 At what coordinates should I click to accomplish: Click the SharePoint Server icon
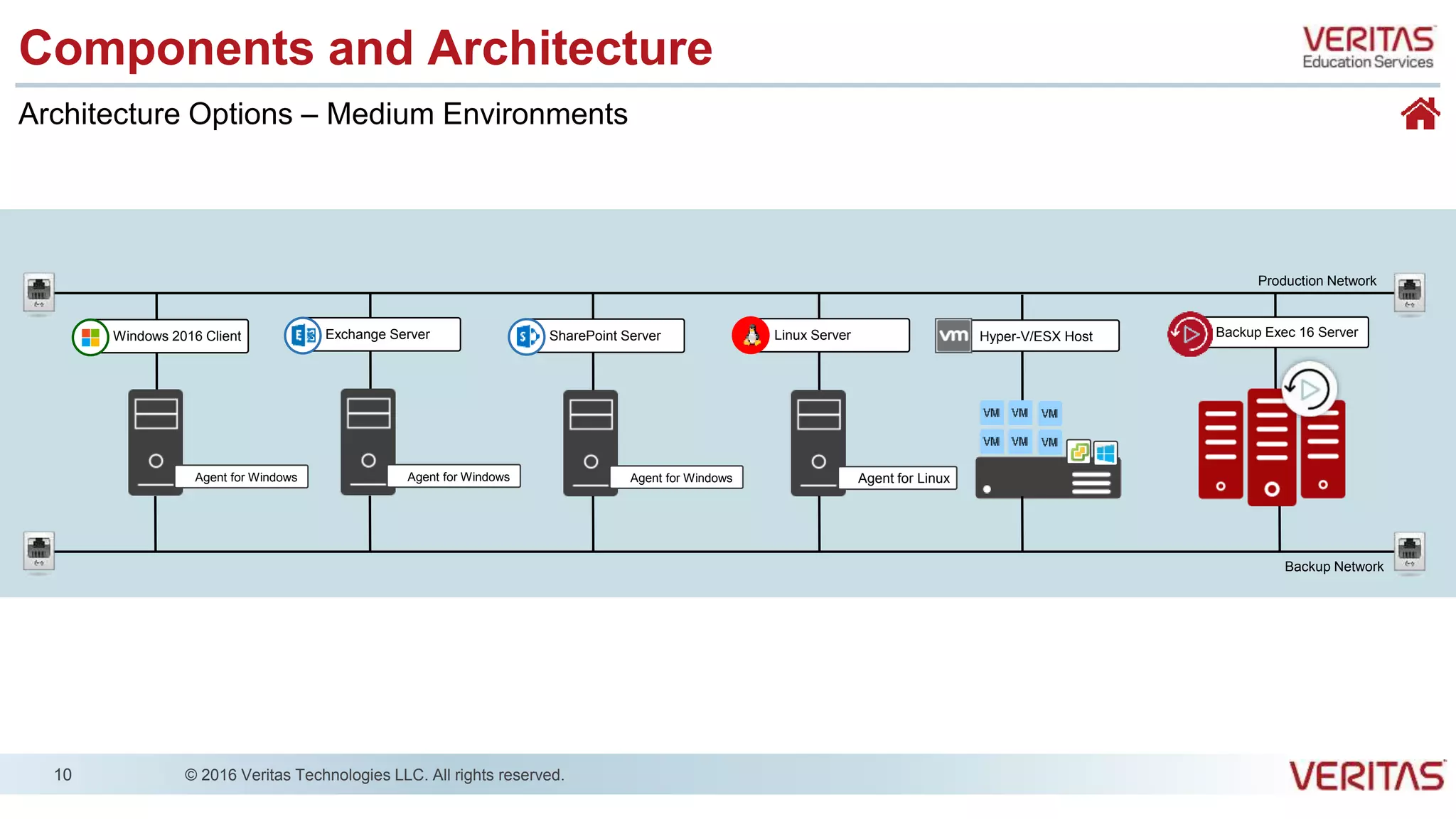pos(526,336)
